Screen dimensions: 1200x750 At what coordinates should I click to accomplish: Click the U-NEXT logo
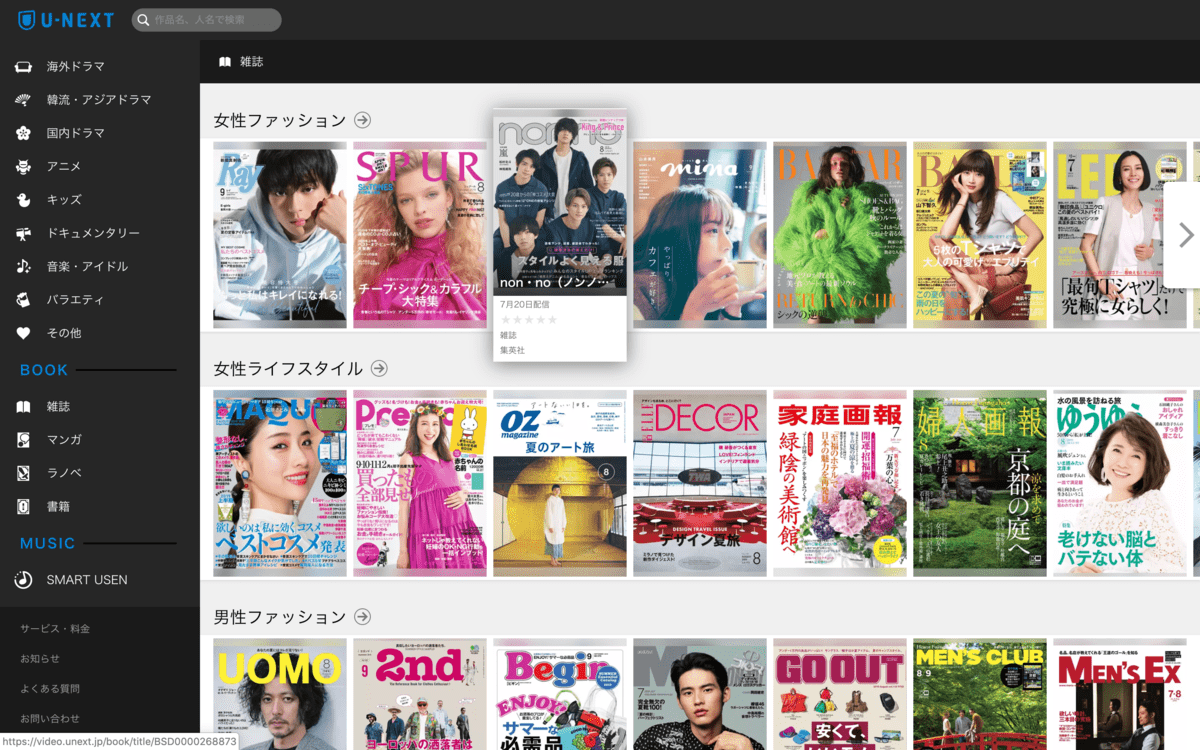(66, 20)
